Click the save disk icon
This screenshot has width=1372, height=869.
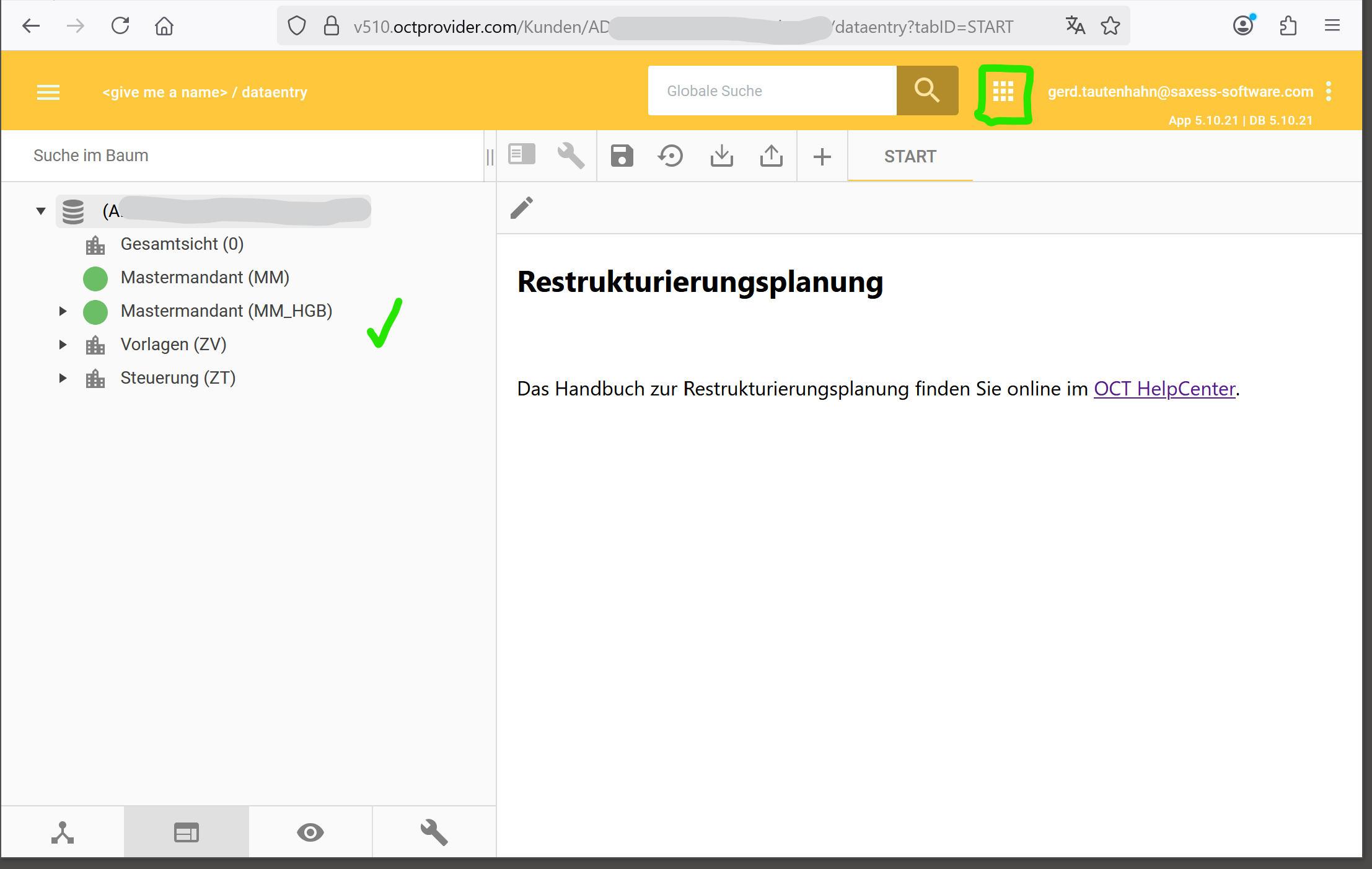(x=622, y=156)
